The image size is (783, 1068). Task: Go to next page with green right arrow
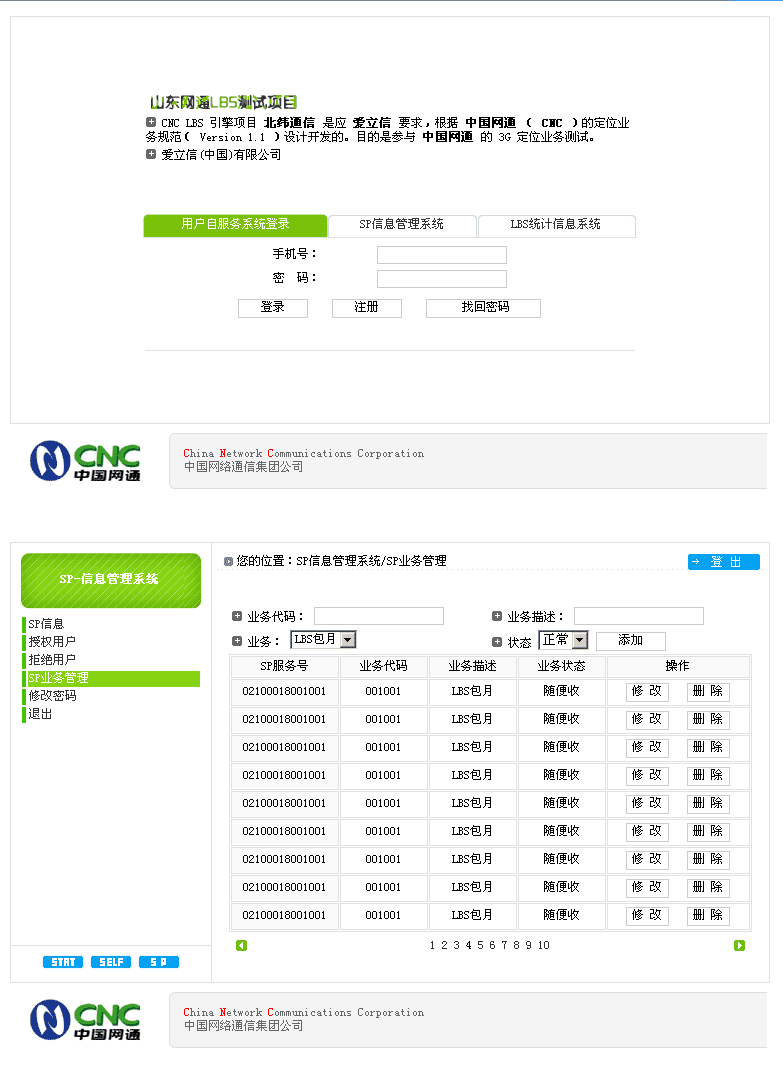(x=739, y=945)
